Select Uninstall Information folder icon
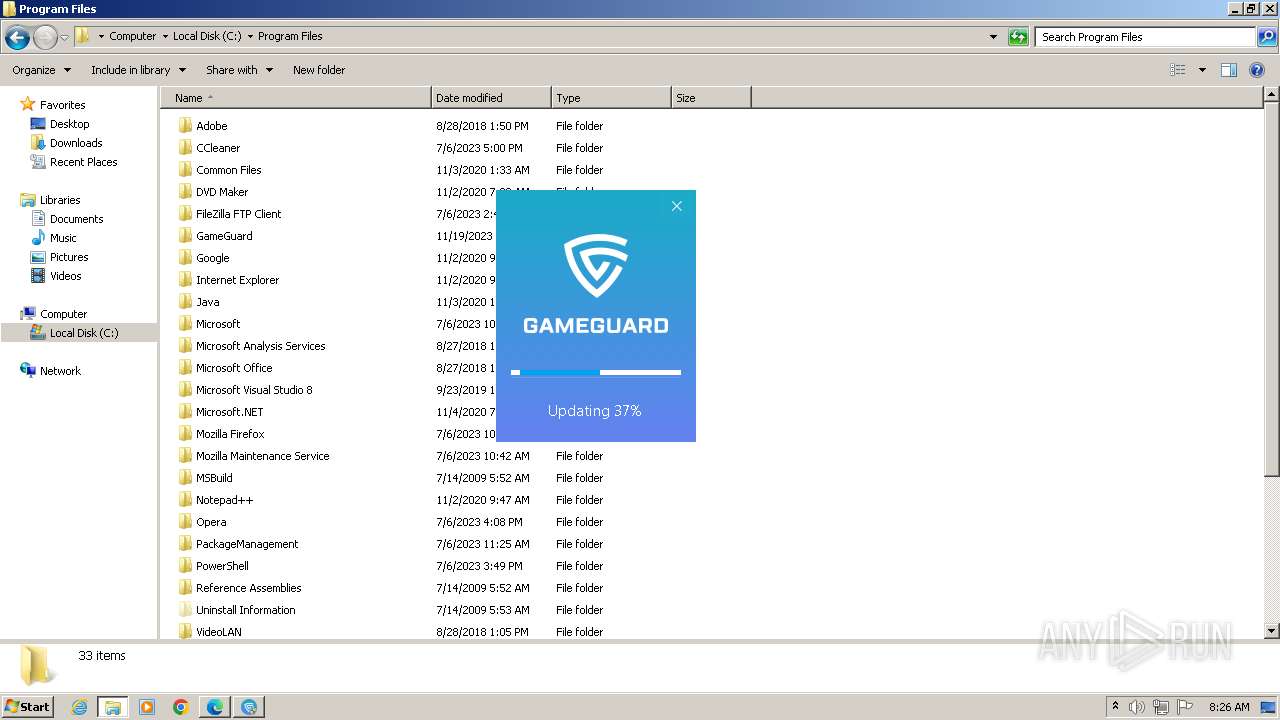 point(186,610)
